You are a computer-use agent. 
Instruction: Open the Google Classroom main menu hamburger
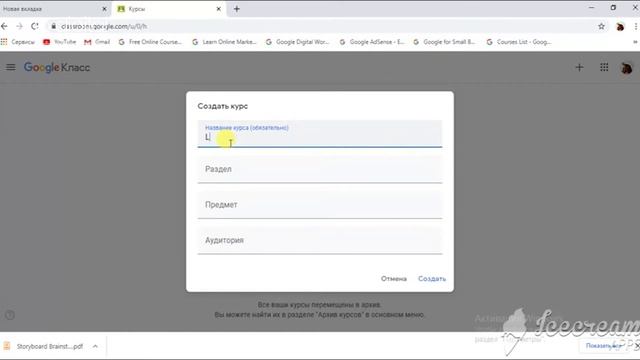[x=11, y=67]
